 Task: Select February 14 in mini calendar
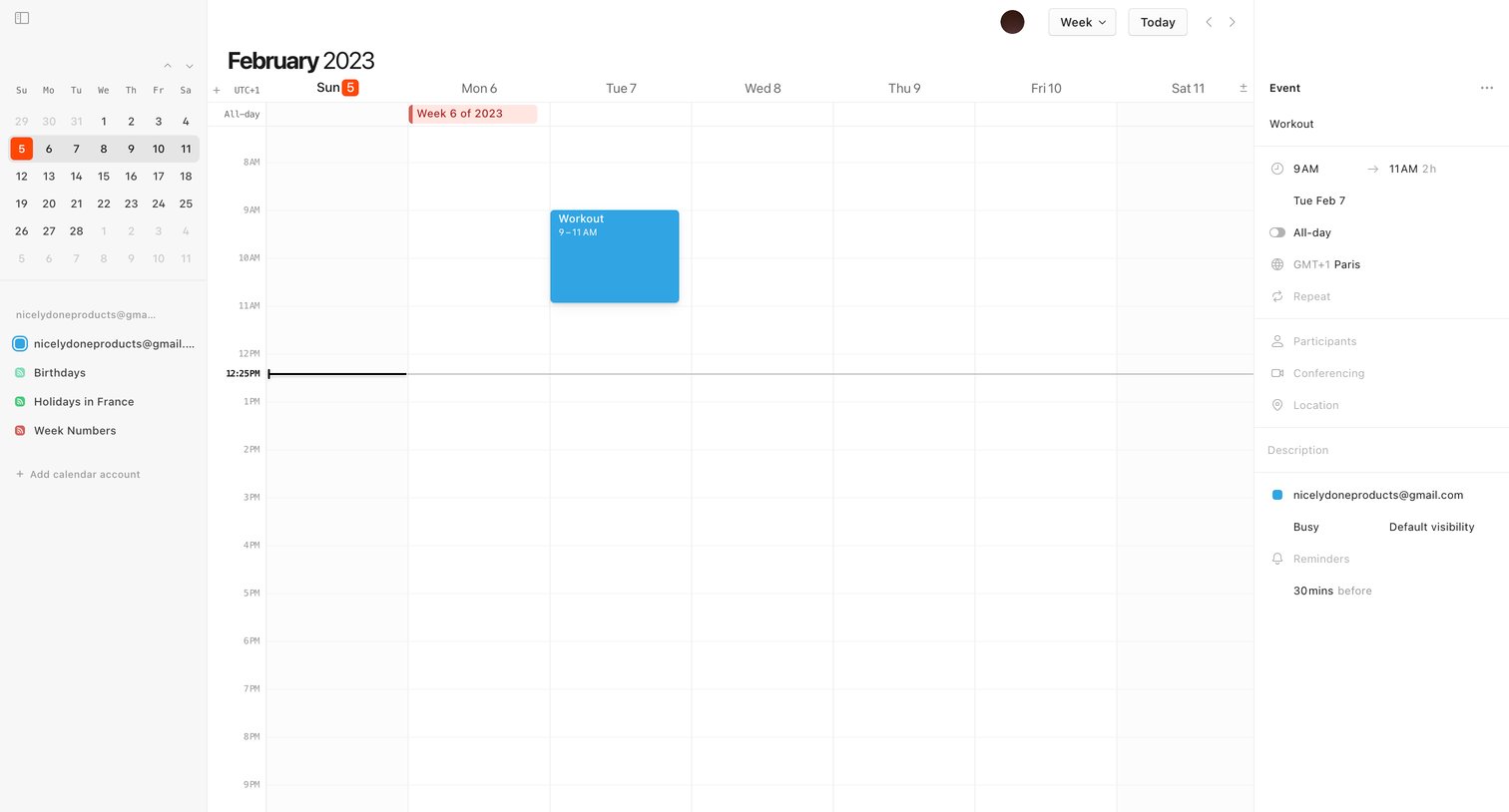click(x=76, y=176)
